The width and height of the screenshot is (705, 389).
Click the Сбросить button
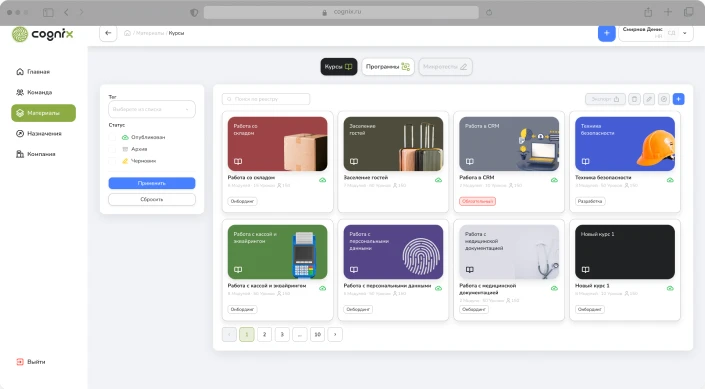point(152,199)
